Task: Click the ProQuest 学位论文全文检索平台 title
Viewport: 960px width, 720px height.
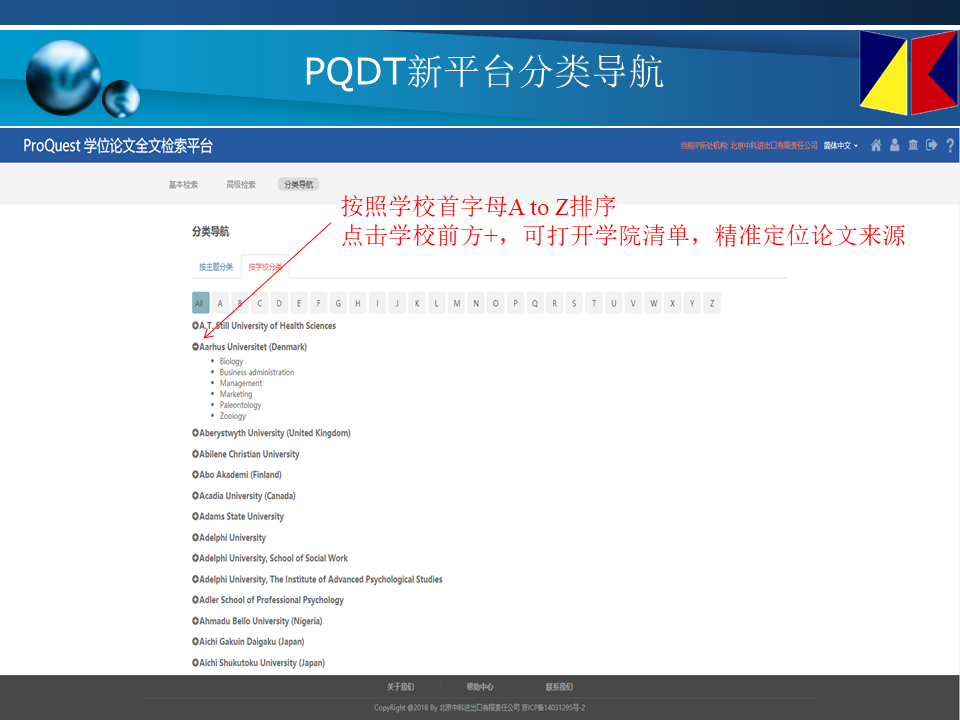Action: click(x=118, y=146)
